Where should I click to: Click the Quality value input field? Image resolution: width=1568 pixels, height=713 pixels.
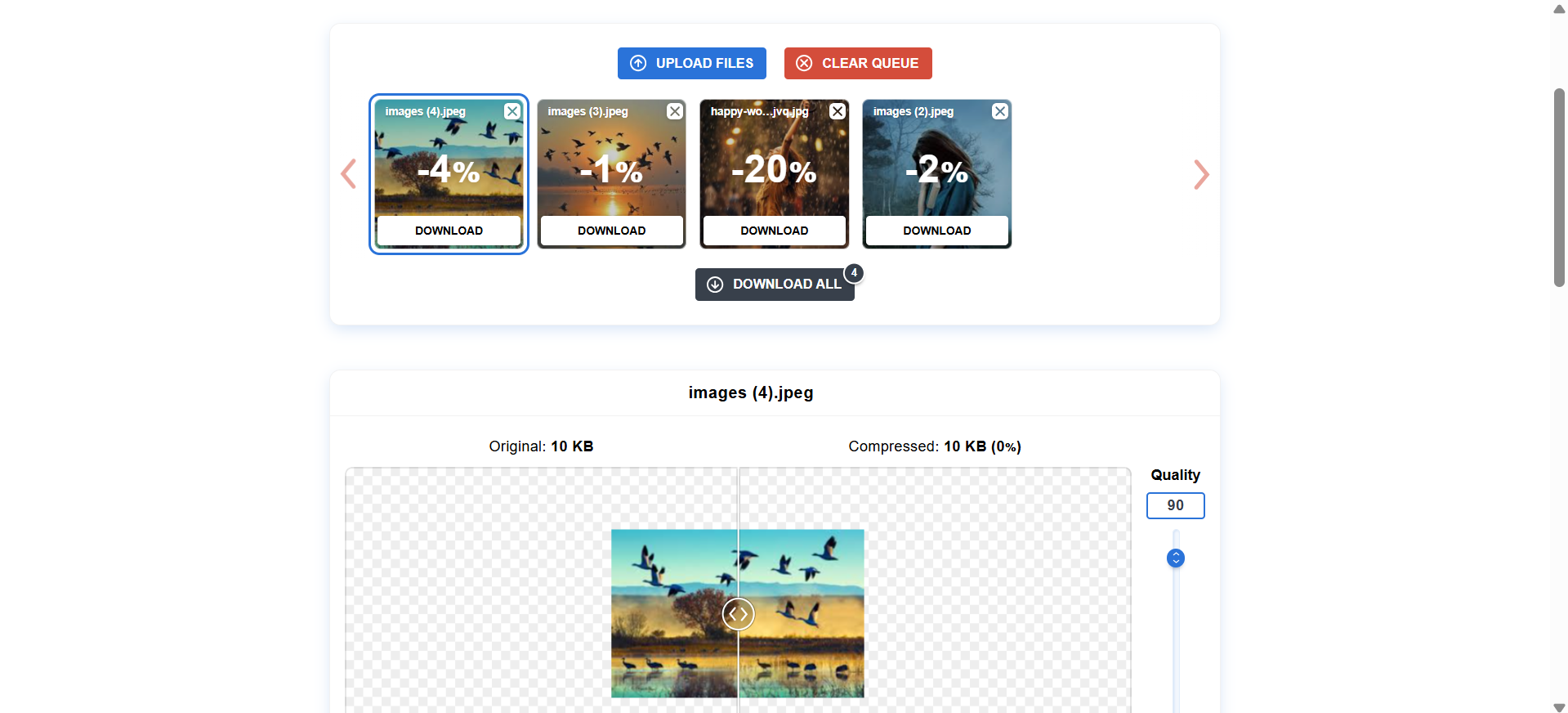[1175, 505]
